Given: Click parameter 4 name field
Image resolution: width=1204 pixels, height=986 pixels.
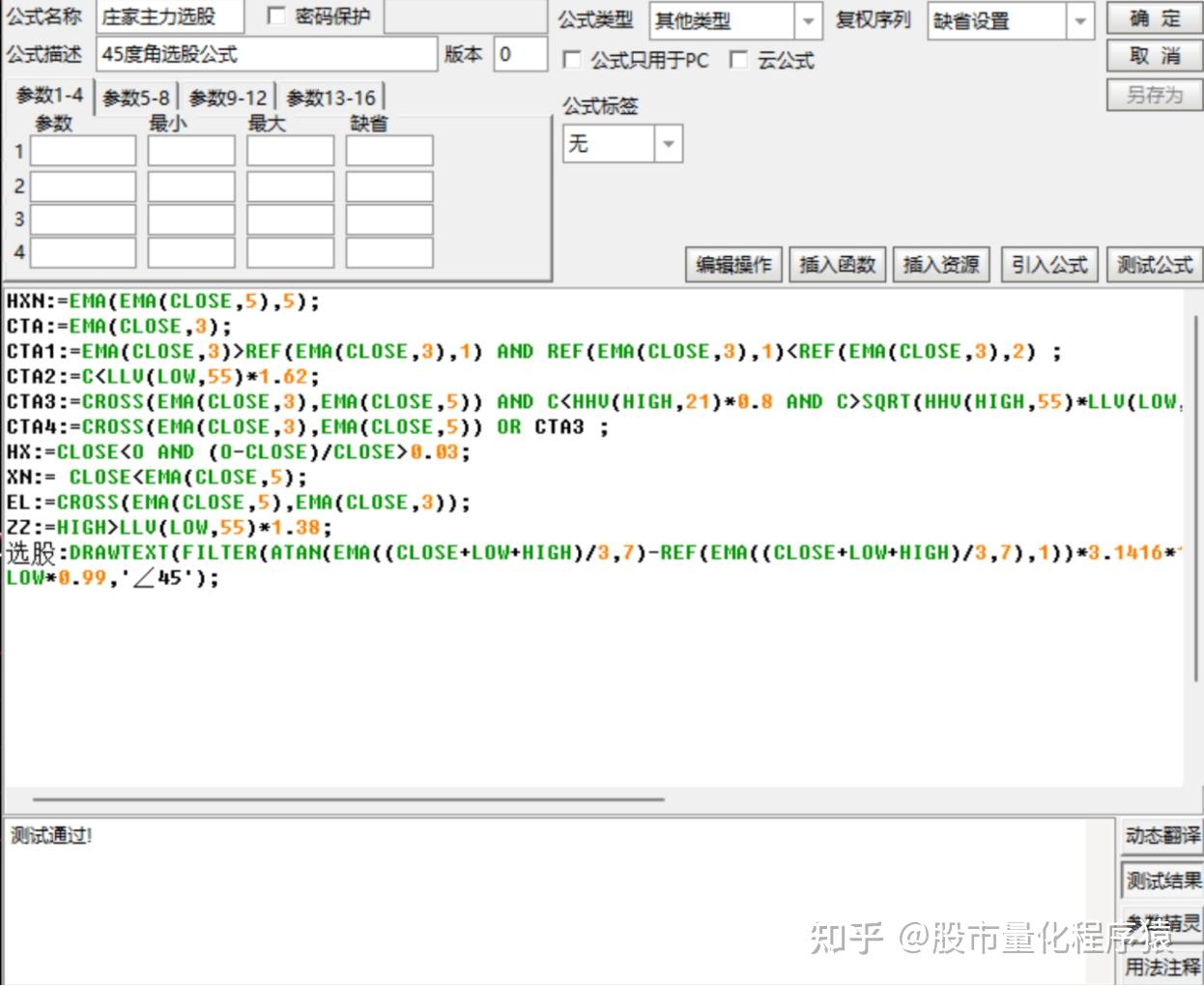Looking at the screenshot, I should 83,252.
